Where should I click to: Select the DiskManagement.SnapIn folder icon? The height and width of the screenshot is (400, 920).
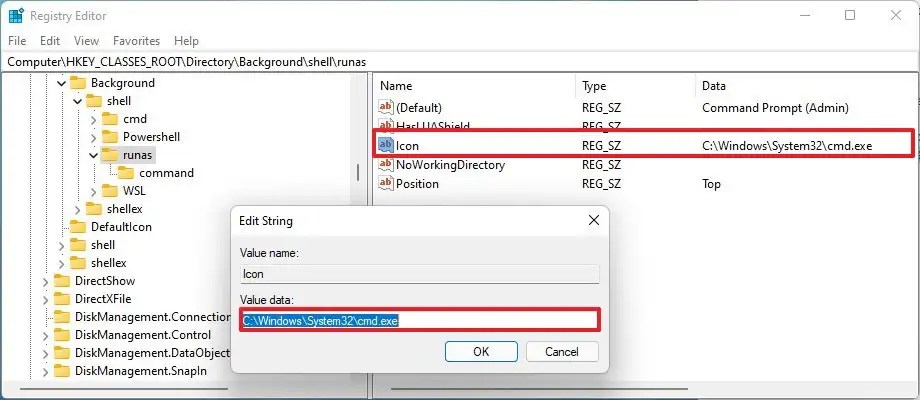[x=62, y=371]
